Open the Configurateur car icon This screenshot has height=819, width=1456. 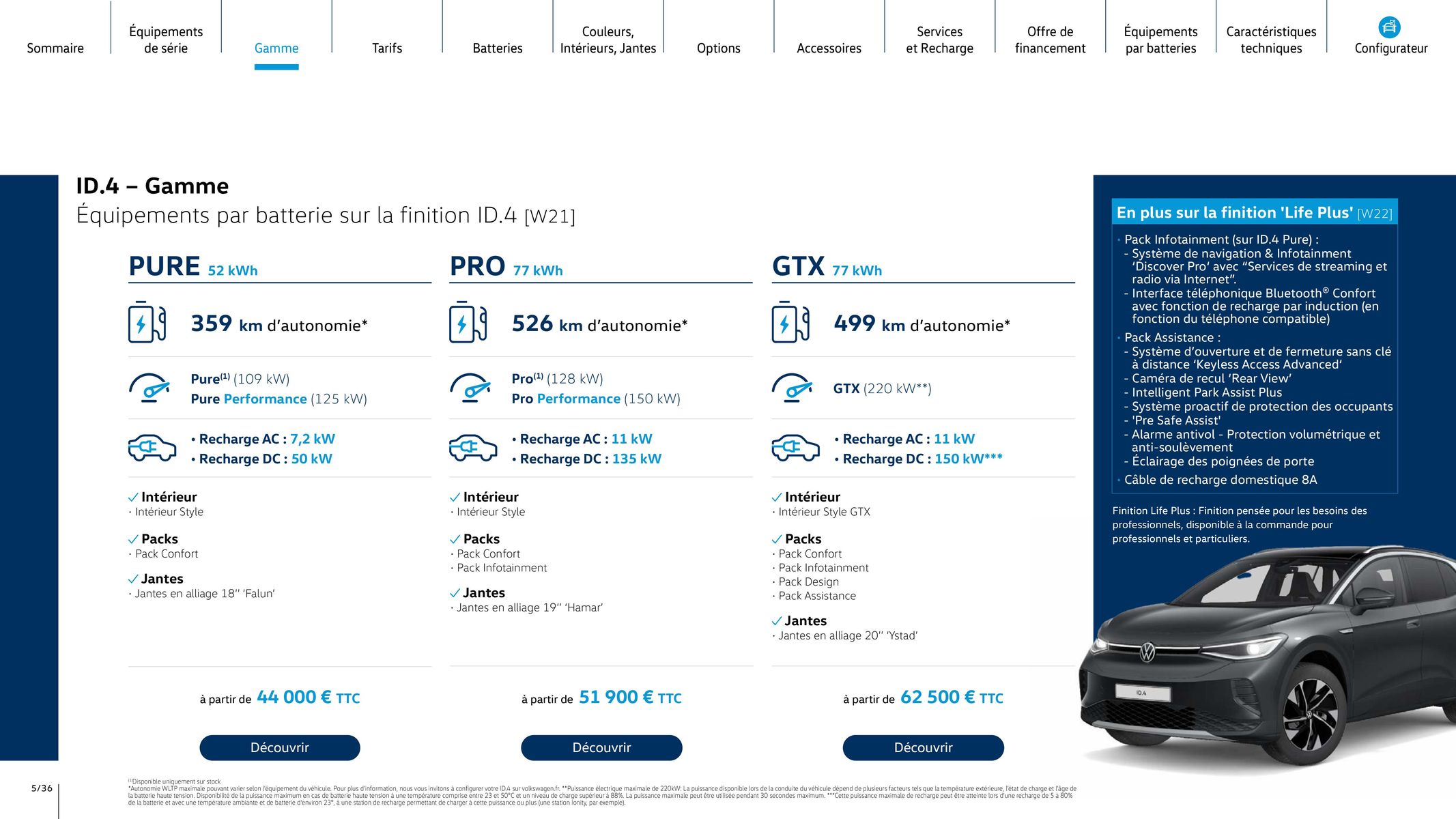click(x=1389, y=27)
